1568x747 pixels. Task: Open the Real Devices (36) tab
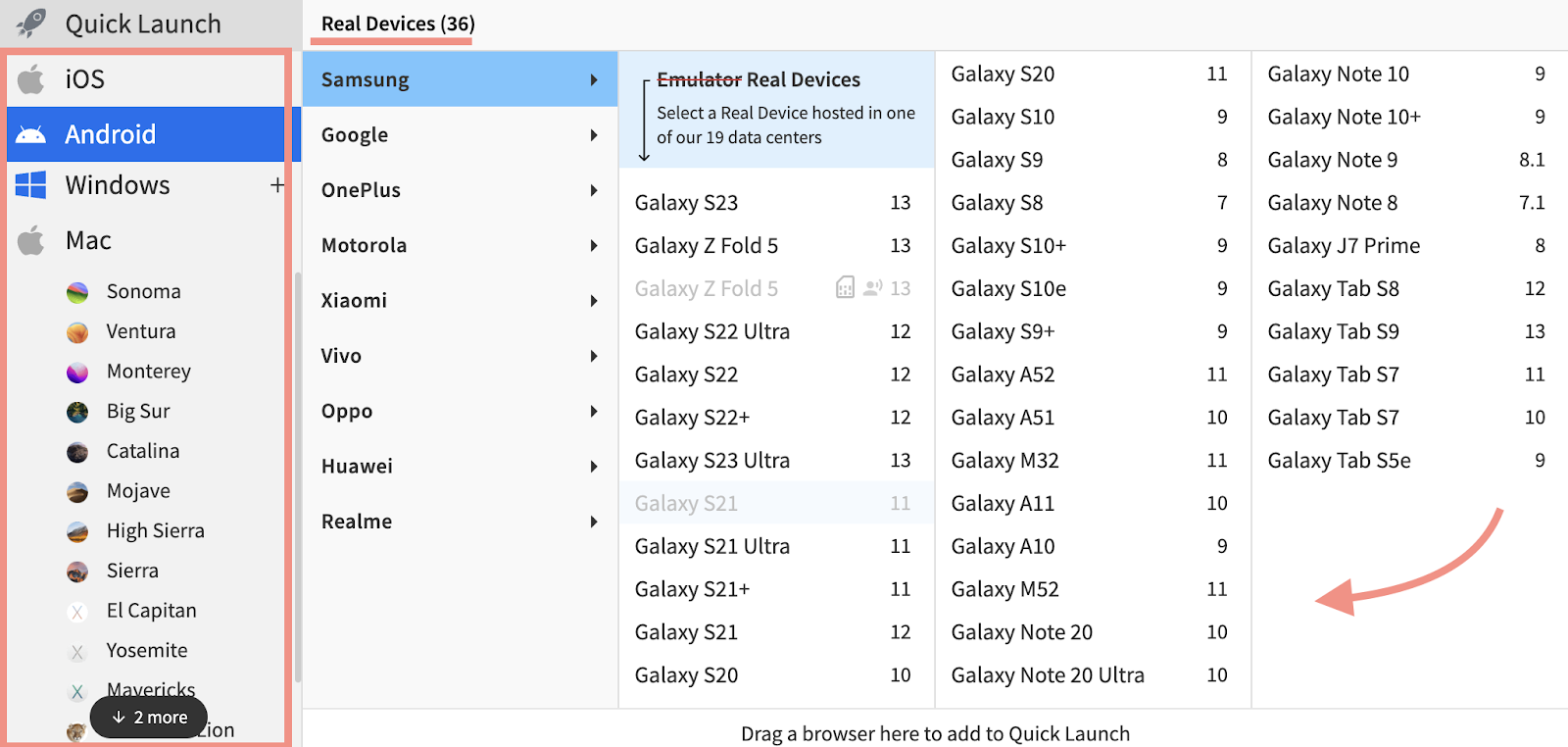[x=398, y=24]
